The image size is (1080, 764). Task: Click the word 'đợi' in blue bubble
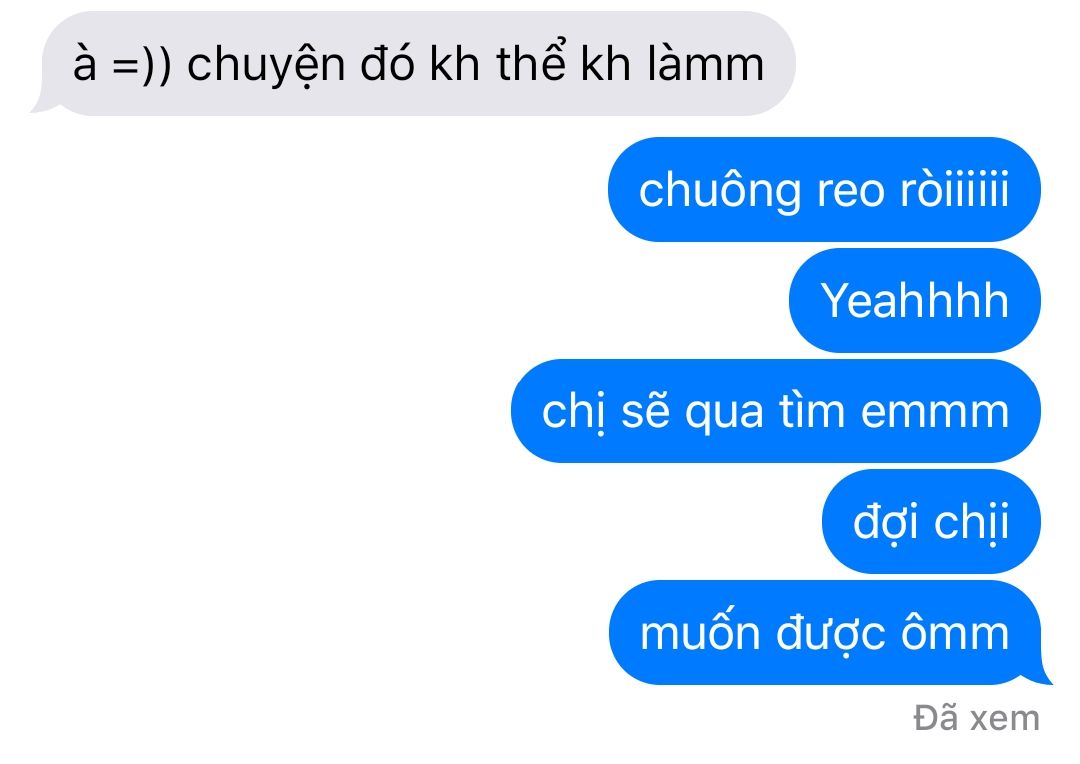click(884, 524)
